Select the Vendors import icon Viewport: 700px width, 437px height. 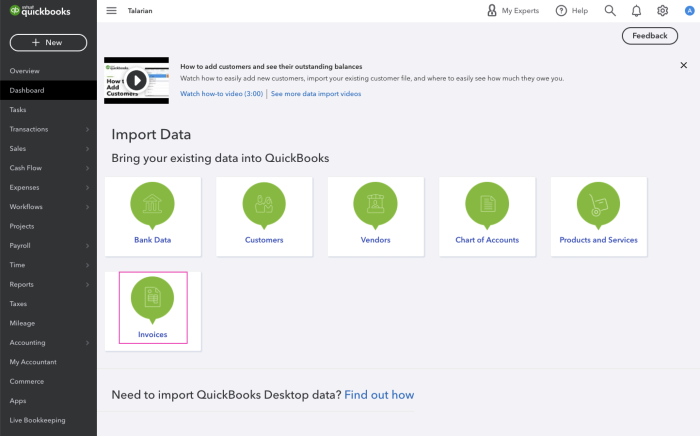click(x=375, y=204)
